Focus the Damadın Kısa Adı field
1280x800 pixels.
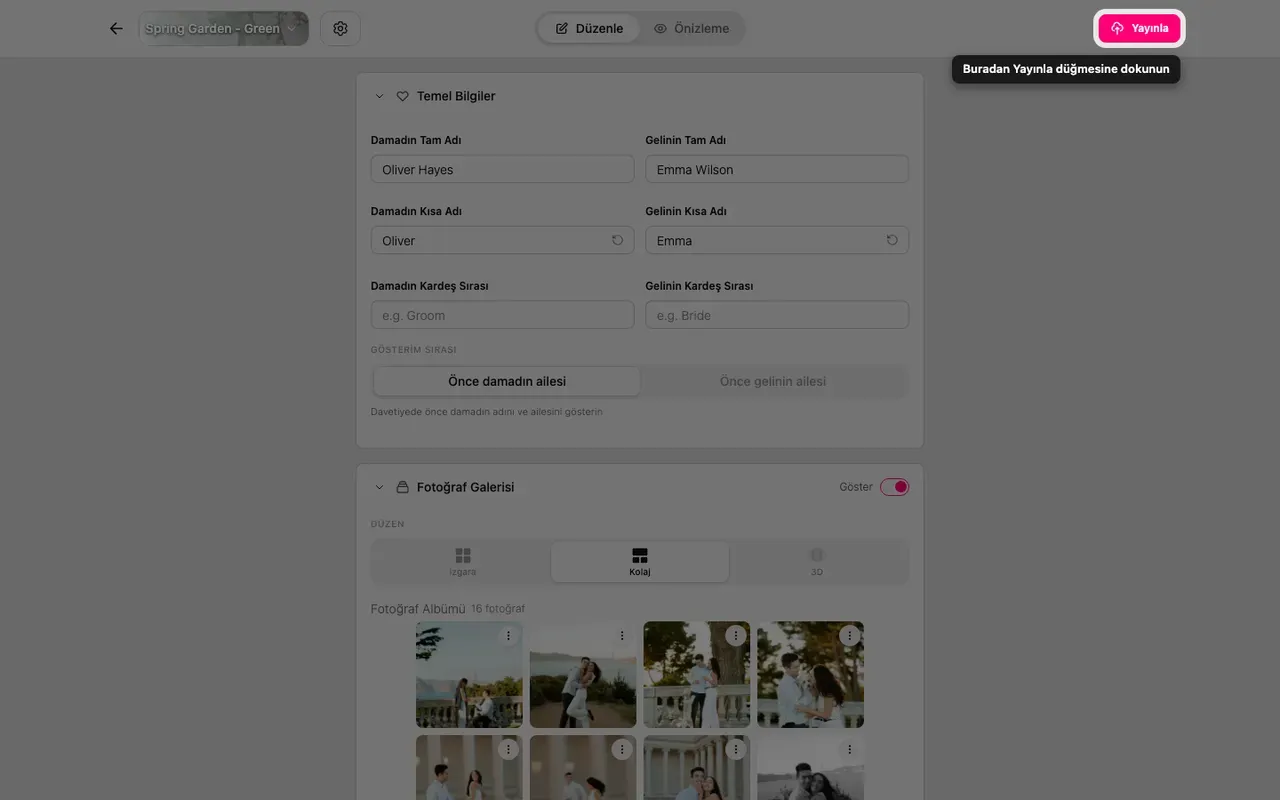(x=502, y=240)
